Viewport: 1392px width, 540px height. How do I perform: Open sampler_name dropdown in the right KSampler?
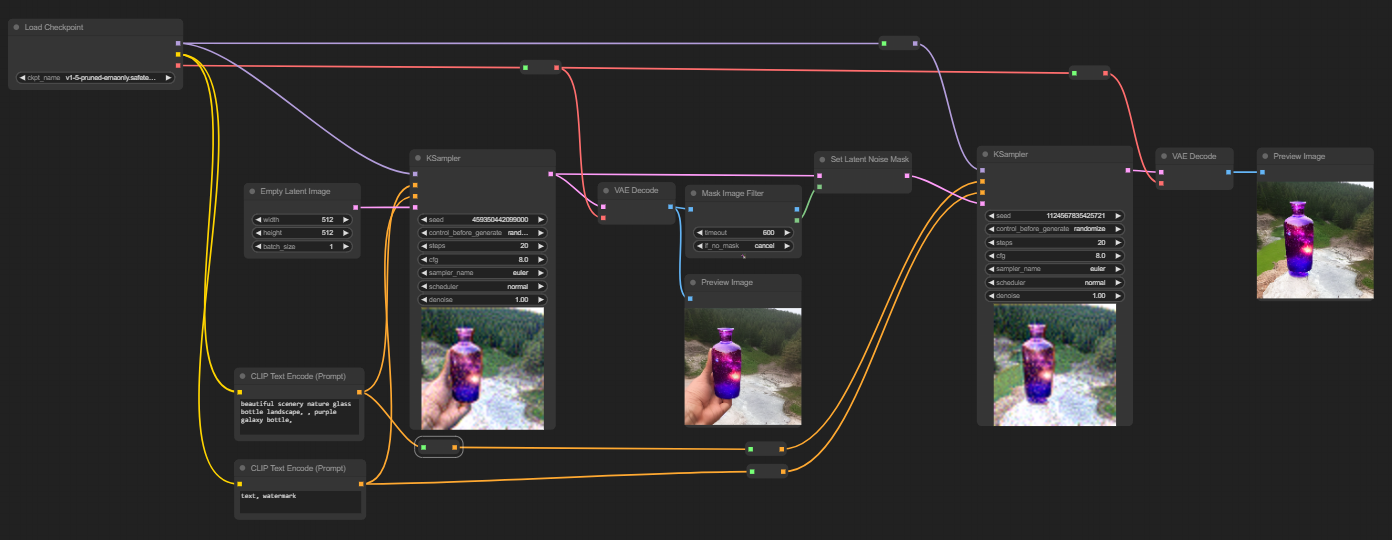(x=1054, y=269)
